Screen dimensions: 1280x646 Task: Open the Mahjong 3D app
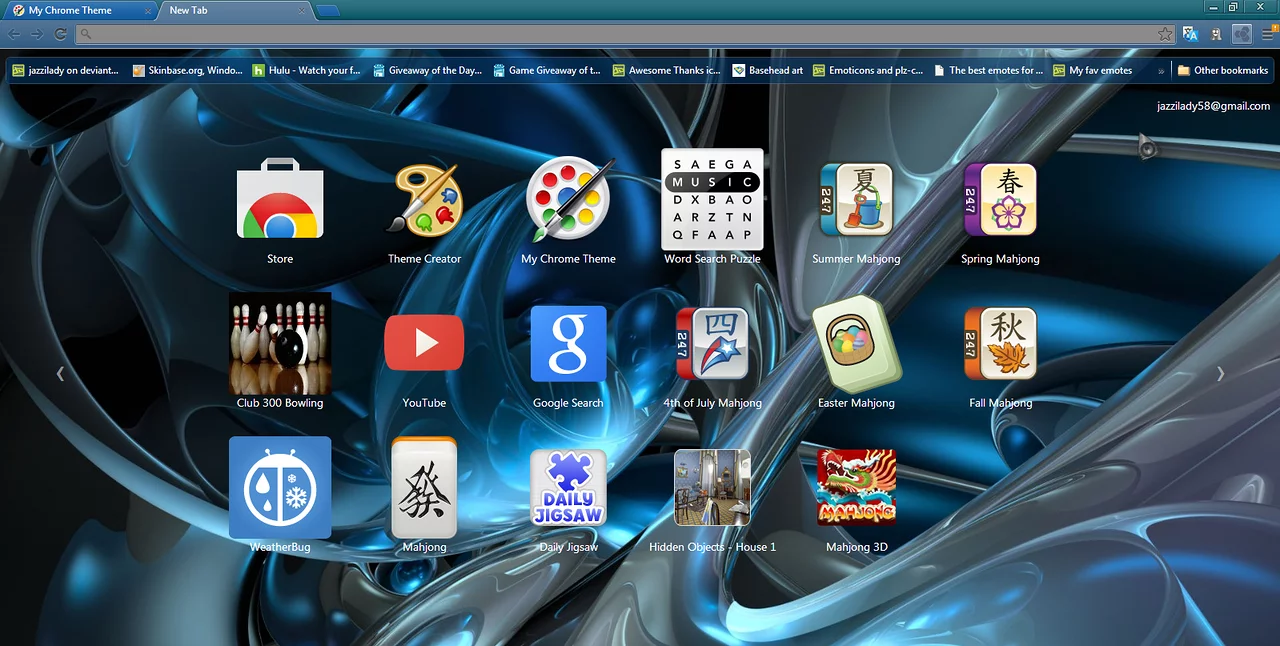pyautogui.click(x=856, y=487)
